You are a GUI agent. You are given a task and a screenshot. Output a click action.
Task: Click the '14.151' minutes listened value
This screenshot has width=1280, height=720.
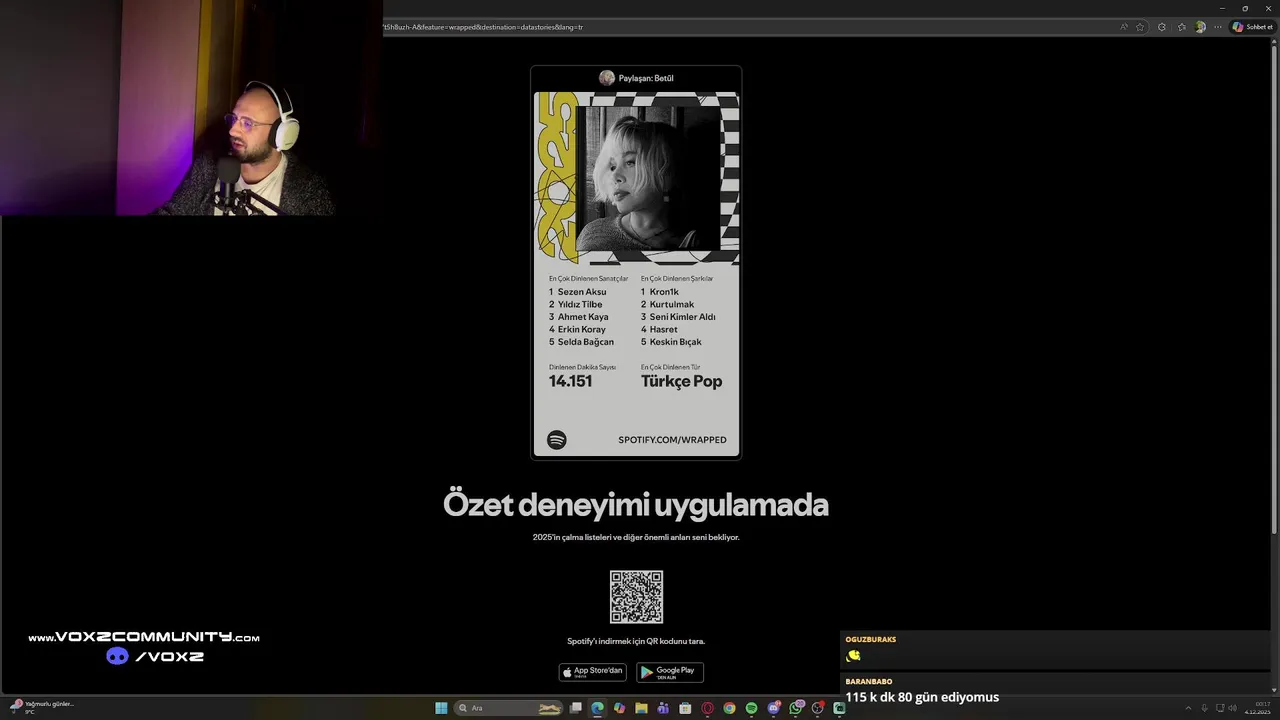tap(571, 381)
